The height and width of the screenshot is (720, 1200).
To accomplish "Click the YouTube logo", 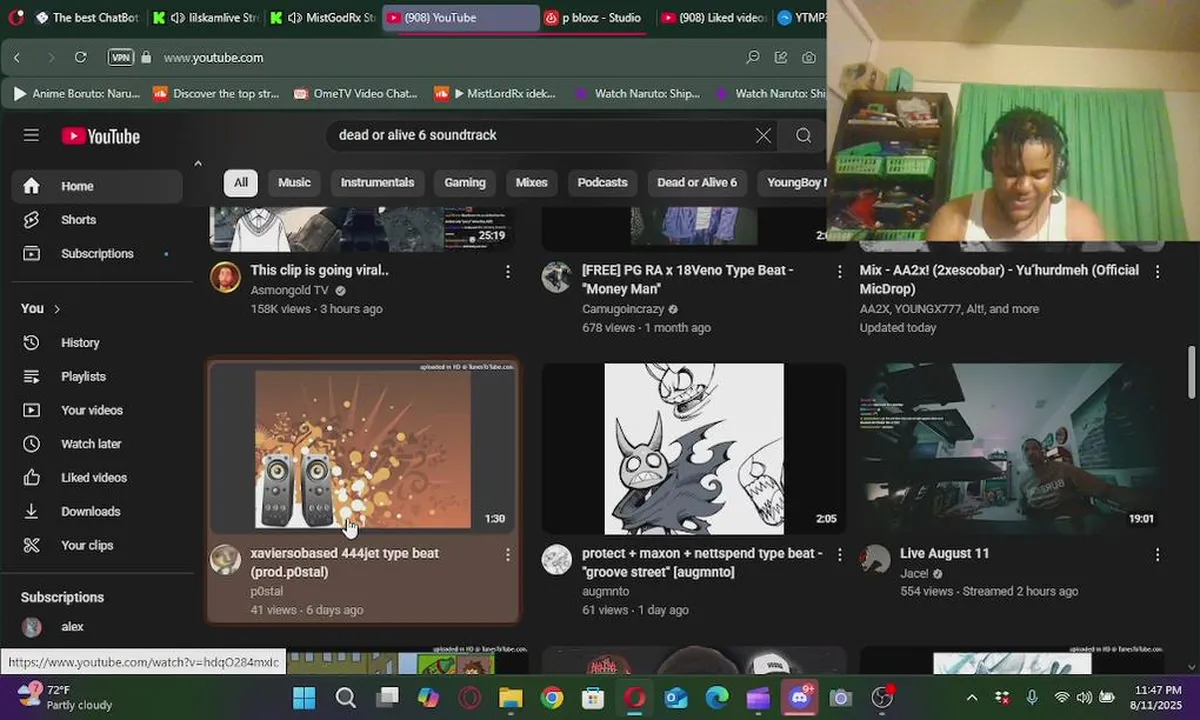I will tap(100, 136).
